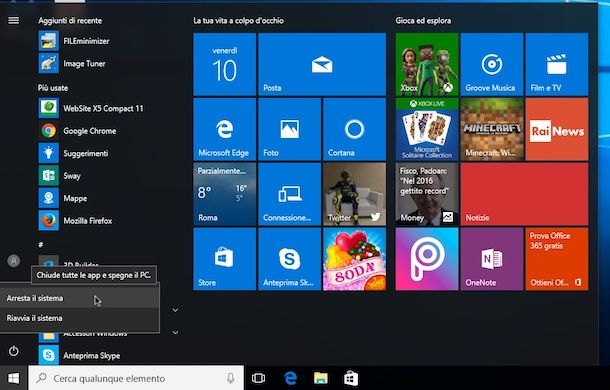Expand Accessori Windows folder chevron

pyautogui.click(x=175, y=332)
